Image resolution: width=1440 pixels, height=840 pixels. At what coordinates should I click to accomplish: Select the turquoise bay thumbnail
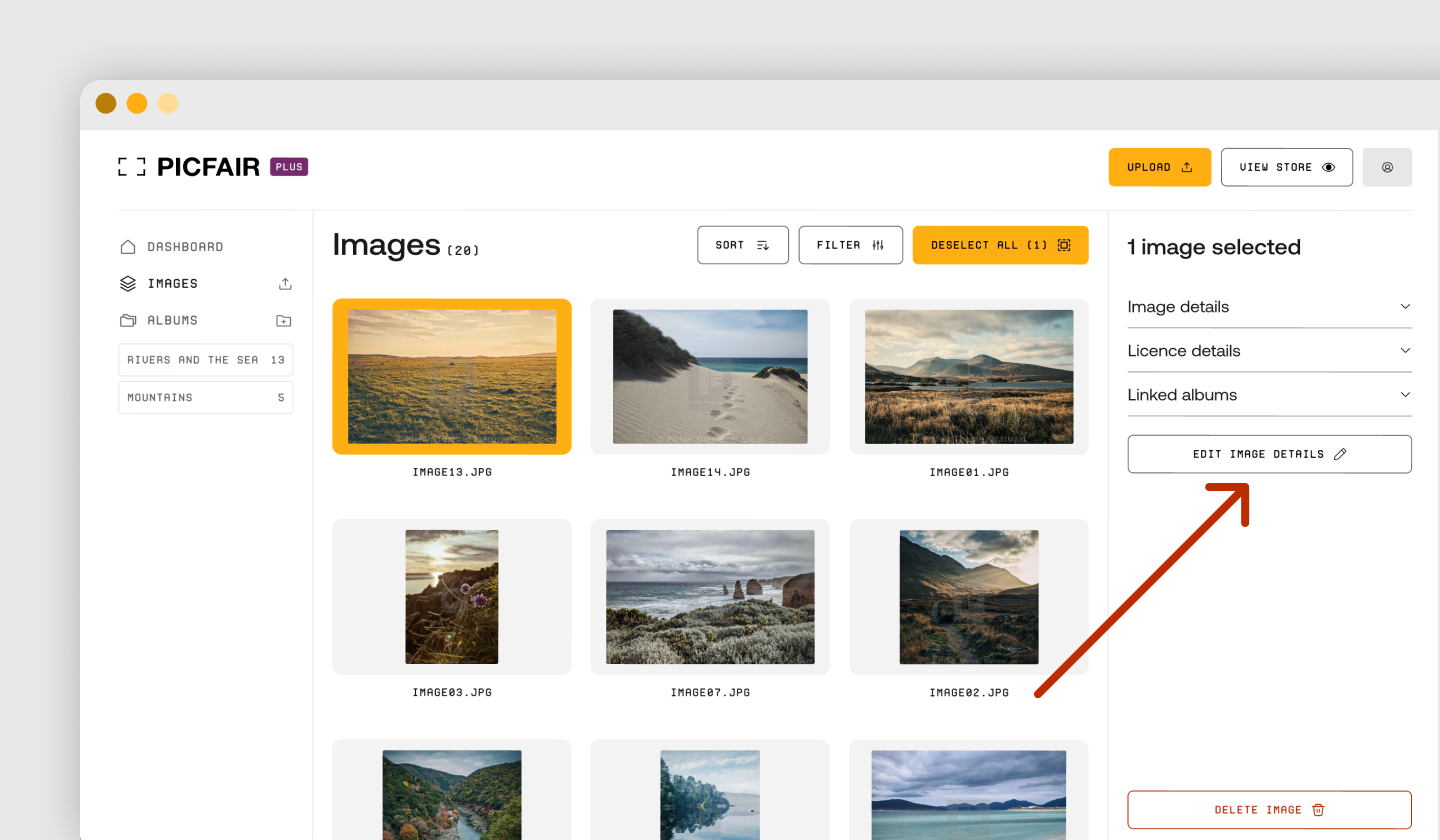[x=969, y=790]
